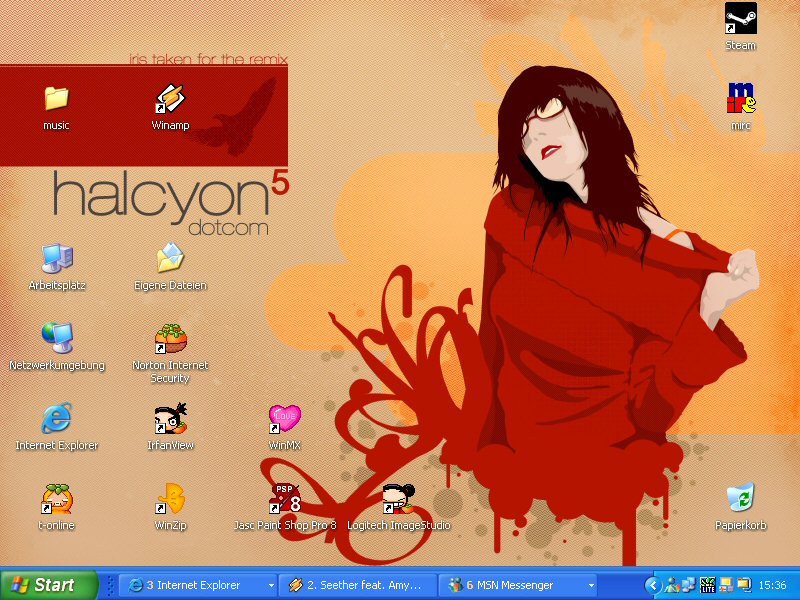The width and height of the screenshot is (800, 600).
Task: Click the Netzwerkumgebung icon
Action: (57, 338)
